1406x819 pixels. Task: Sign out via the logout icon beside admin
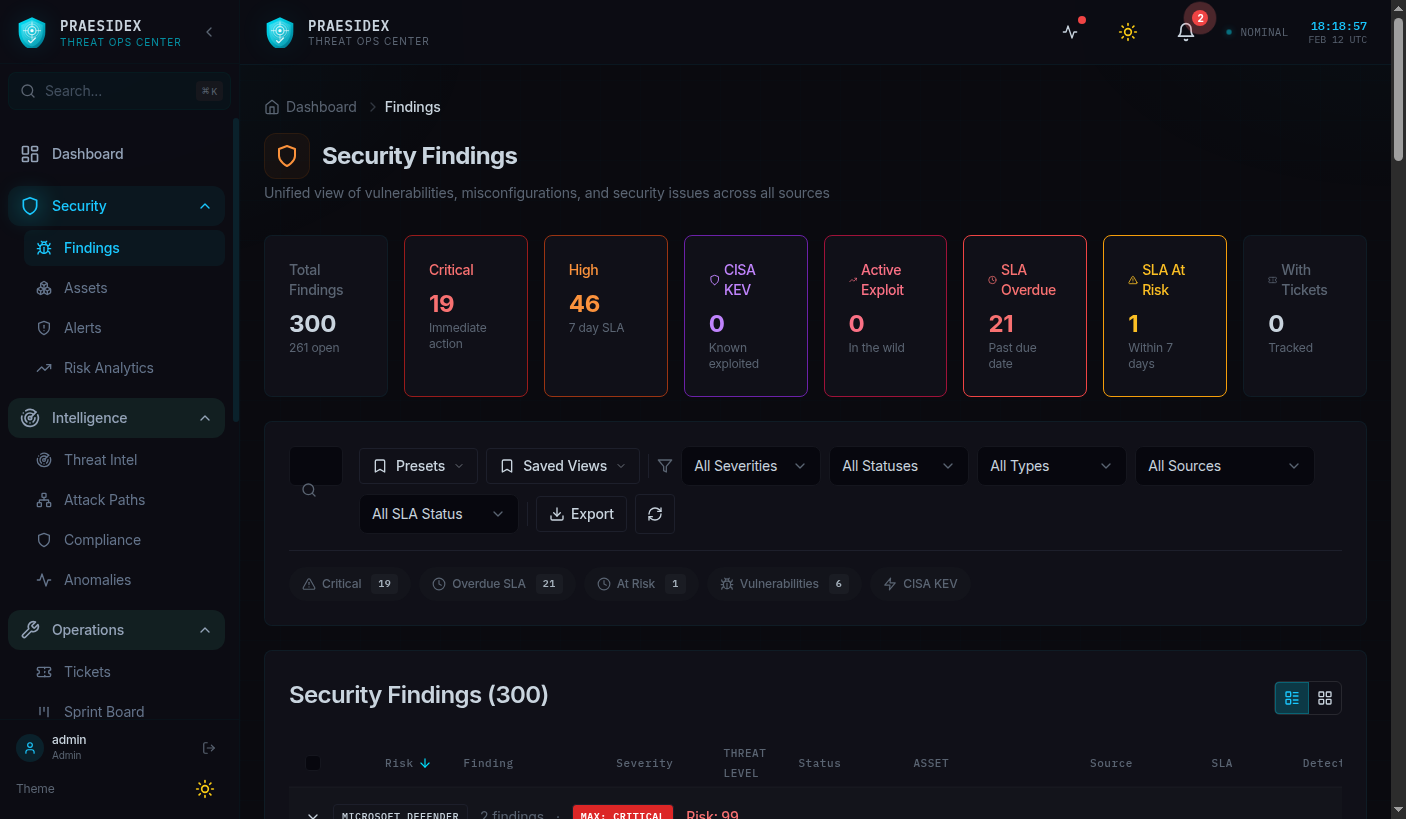208,747
